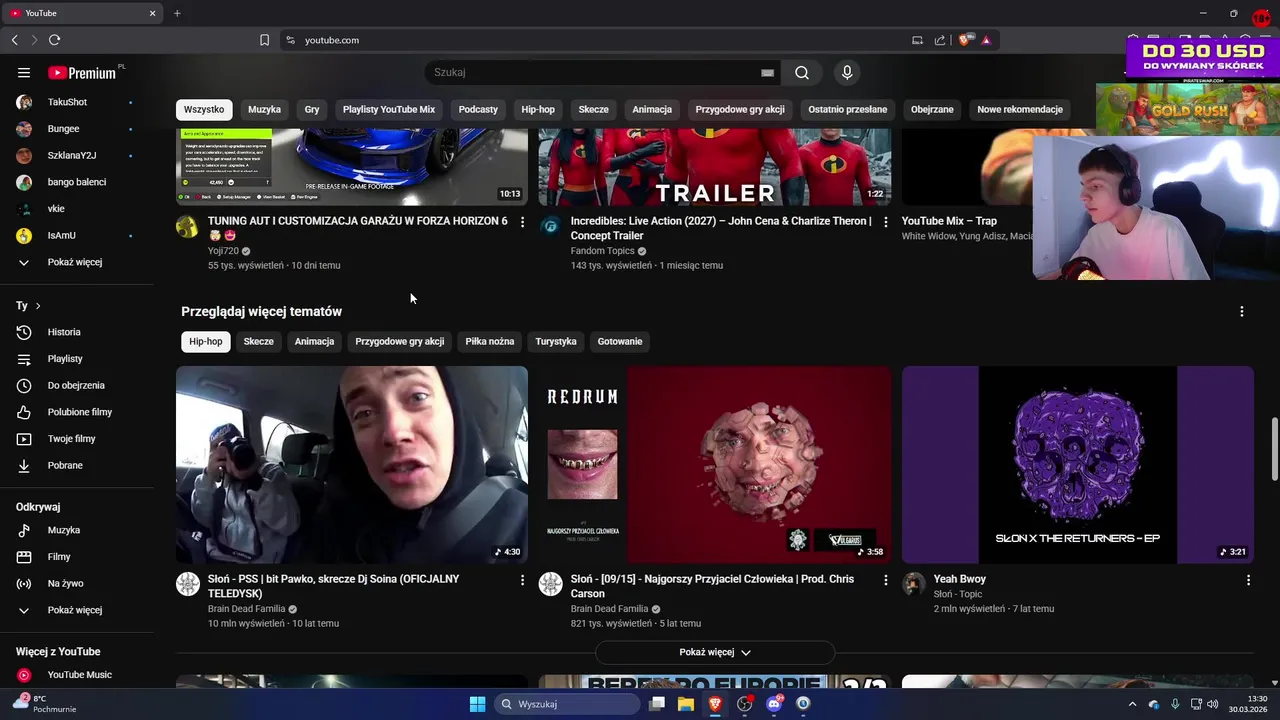
Task: Open options for Przeglądaj więcej tematów section
Action: point(1242,312)
